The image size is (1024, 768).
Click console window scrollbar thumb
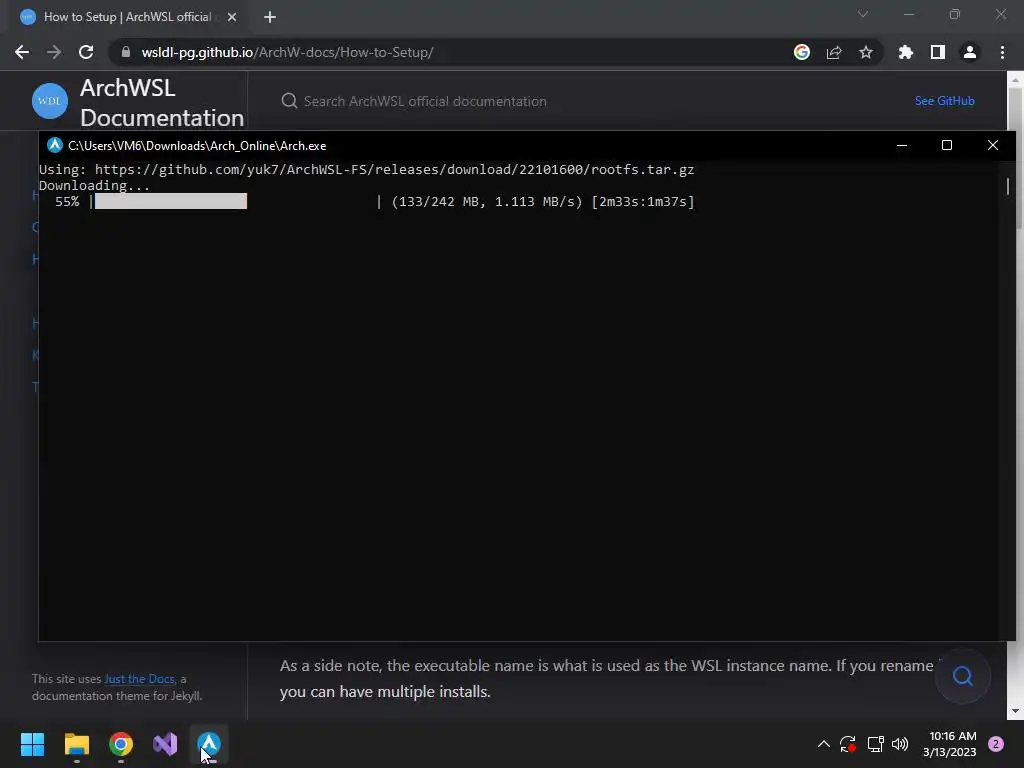[x=1008, y=186]
